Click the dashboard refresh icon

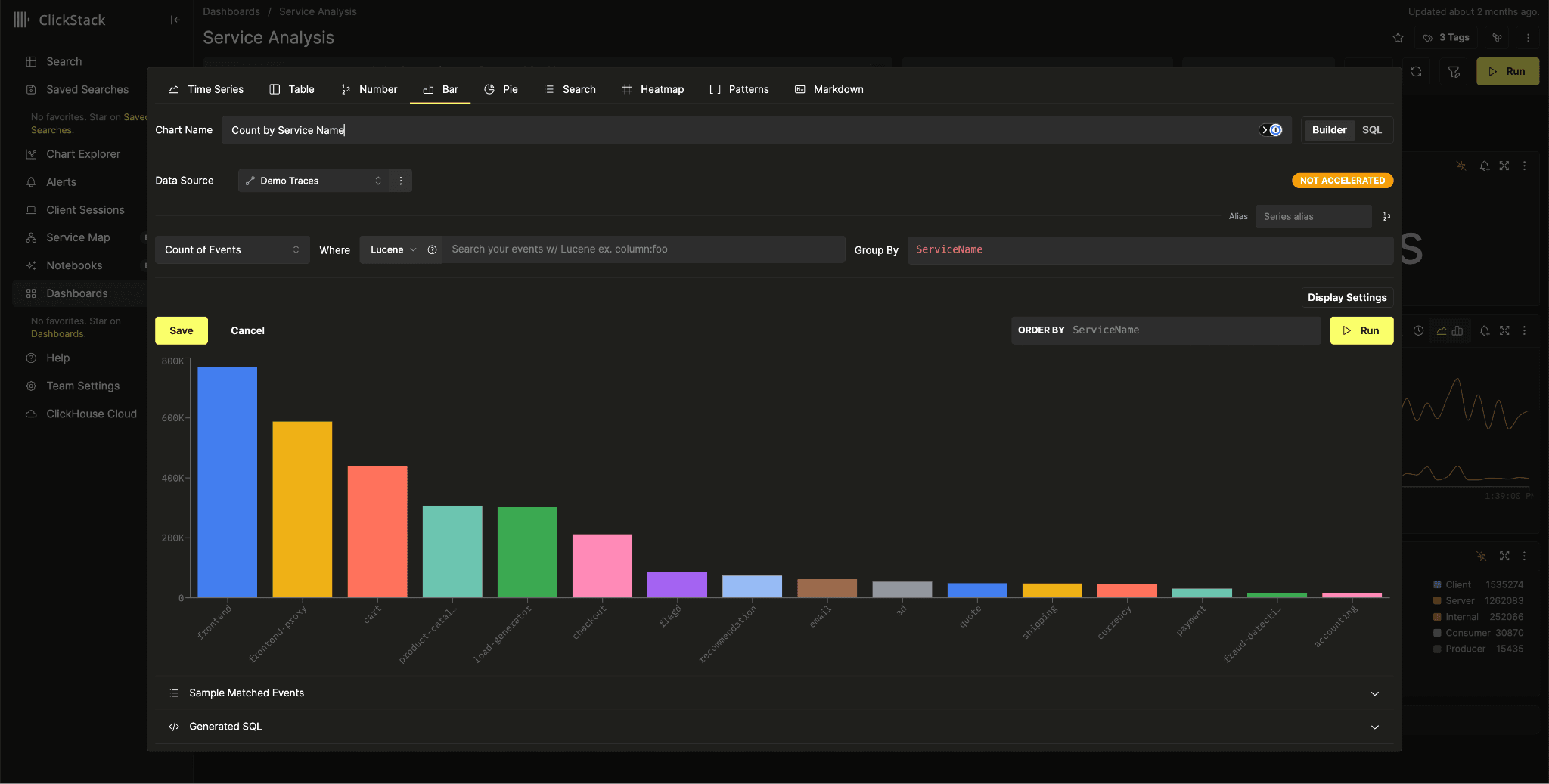click(1416, 72)
